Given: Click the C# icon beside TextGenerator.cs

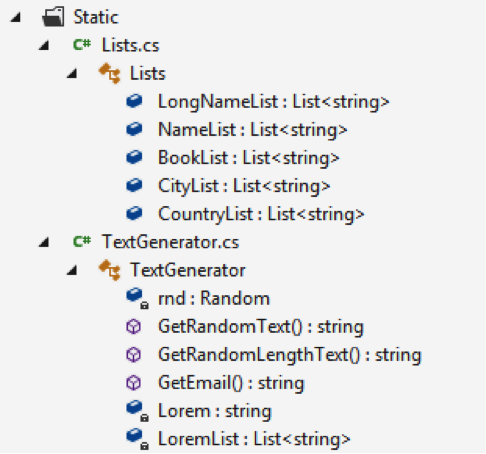Looking at the screenshot, I should click(82, 241).
